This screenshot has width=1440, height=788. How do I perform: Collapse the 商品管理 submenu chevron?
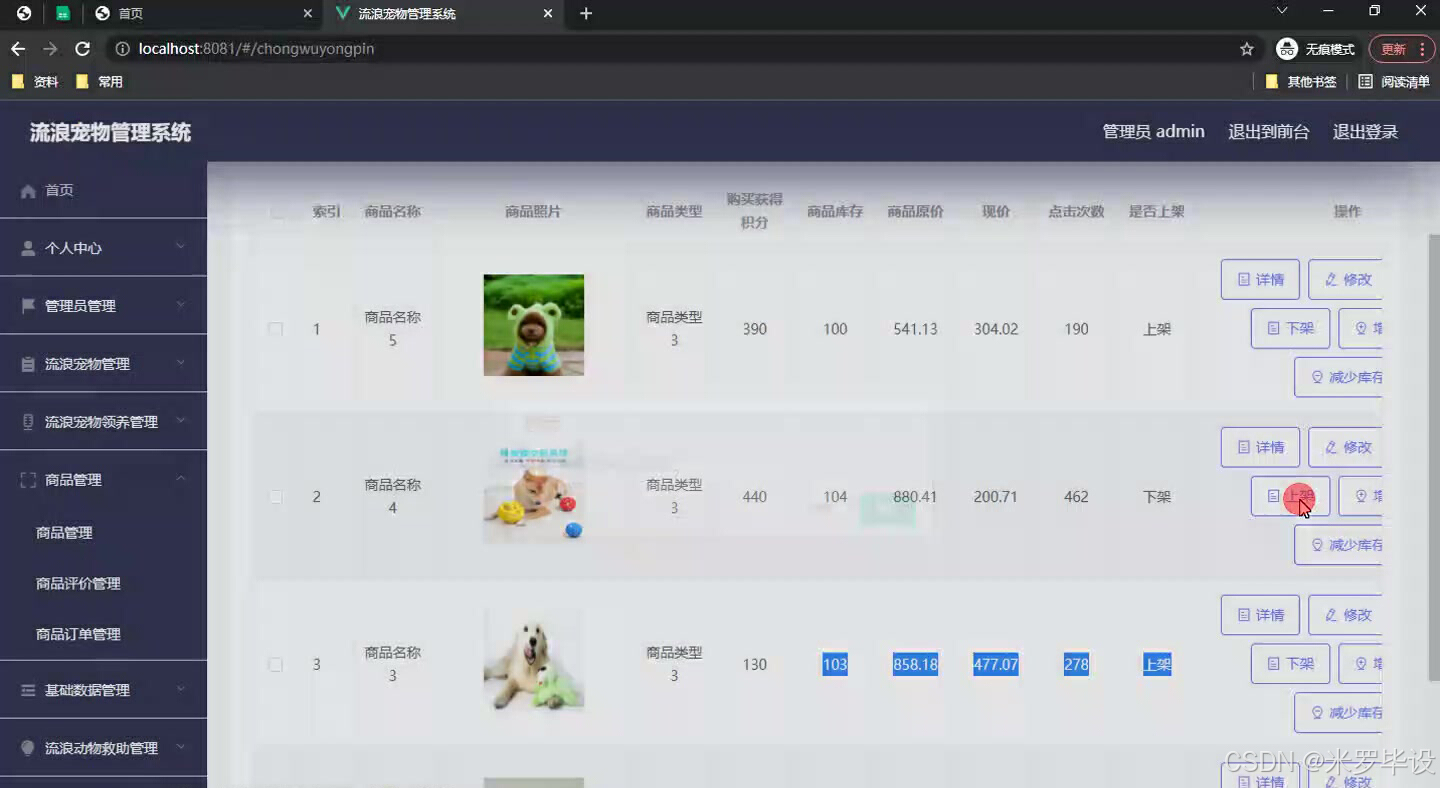tap(180, 478)
